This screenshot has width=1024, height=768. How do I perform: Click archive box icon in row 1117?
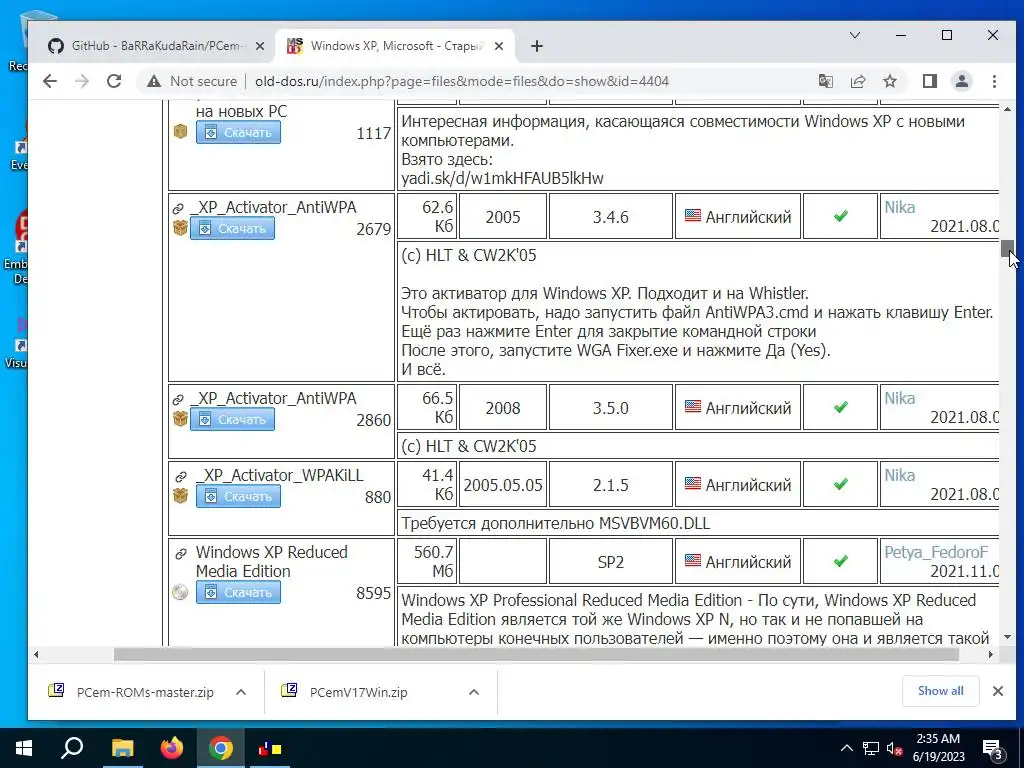181,132
